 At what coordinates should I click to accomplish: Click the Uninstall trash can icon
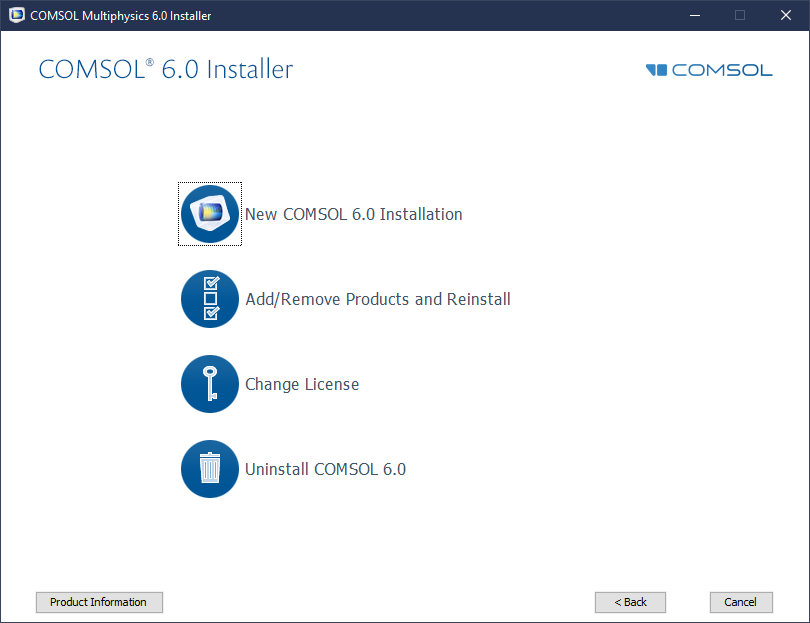210,469
